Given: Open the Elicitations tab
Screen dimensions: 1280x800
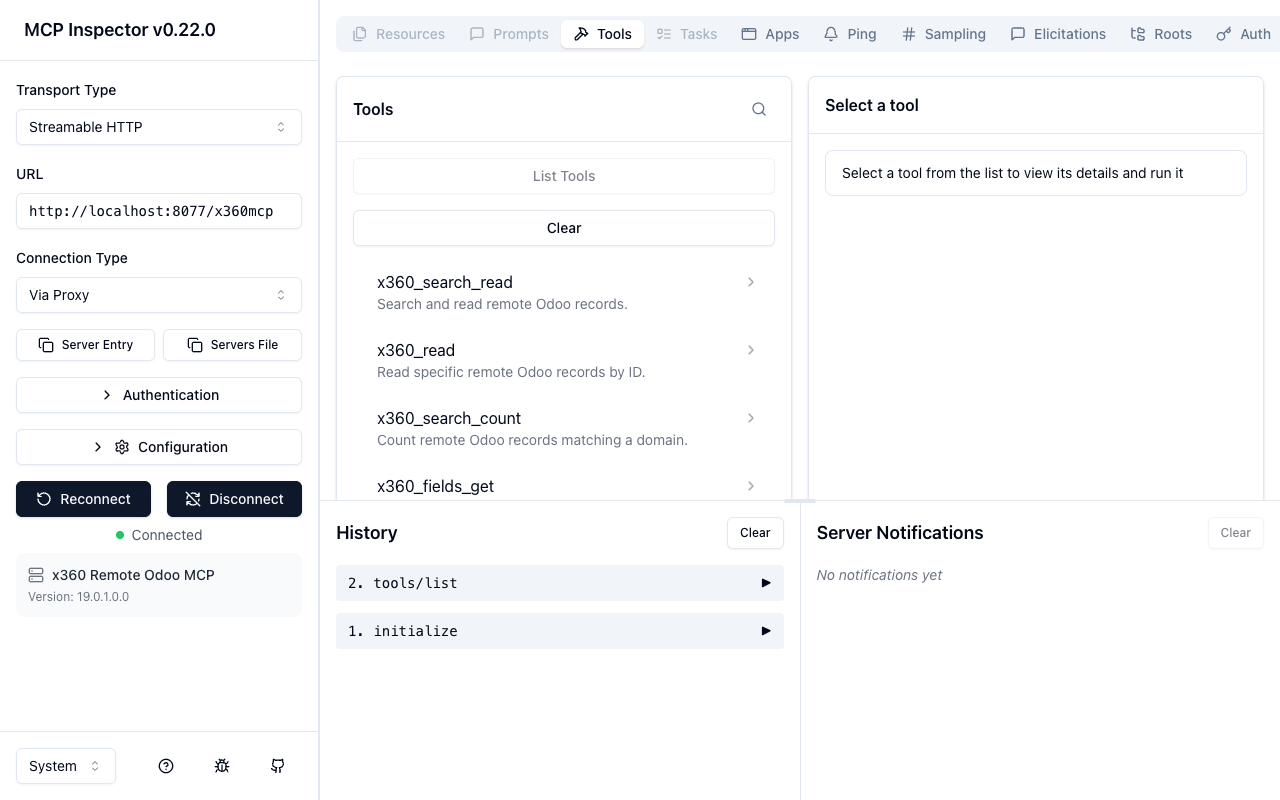Looking at the screenshot, I should pyautogui.click(x=1058, y=34).
